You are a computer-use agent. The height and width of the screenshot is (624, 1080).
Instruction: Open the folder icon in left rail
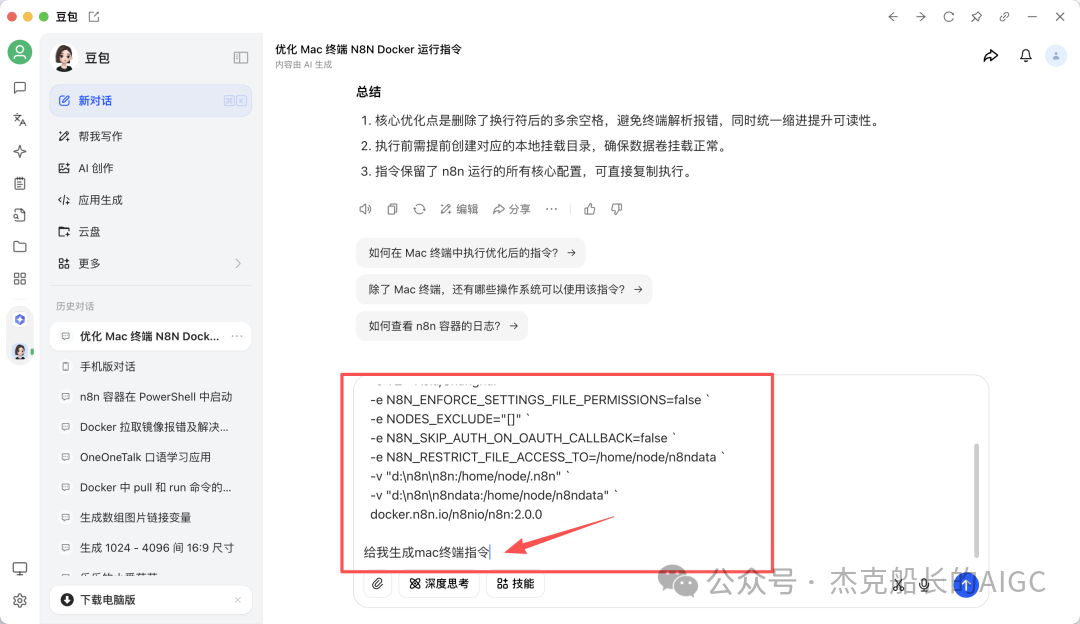coord(19,247)
